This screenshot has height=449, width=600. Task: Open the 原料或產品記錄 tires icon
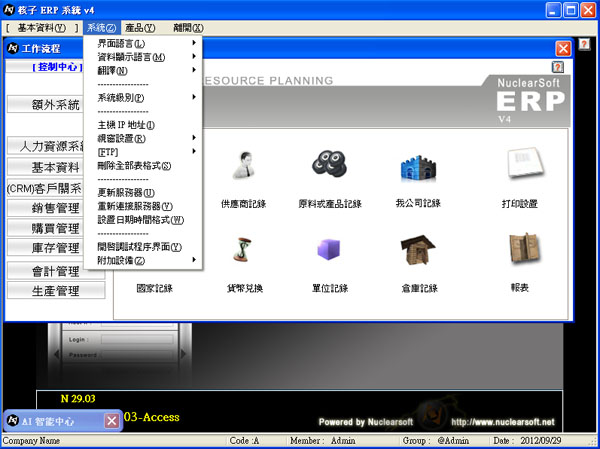[329, 163]
